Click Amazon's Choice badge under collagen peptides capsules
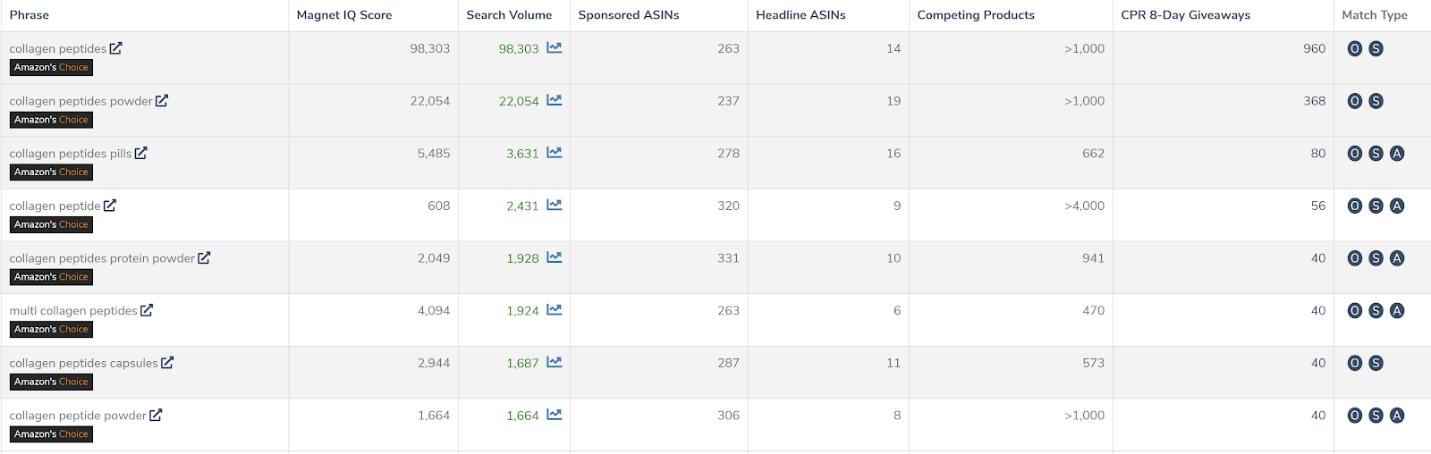The width and height of the screenshot is (1431, 454). tap(51, 381)
